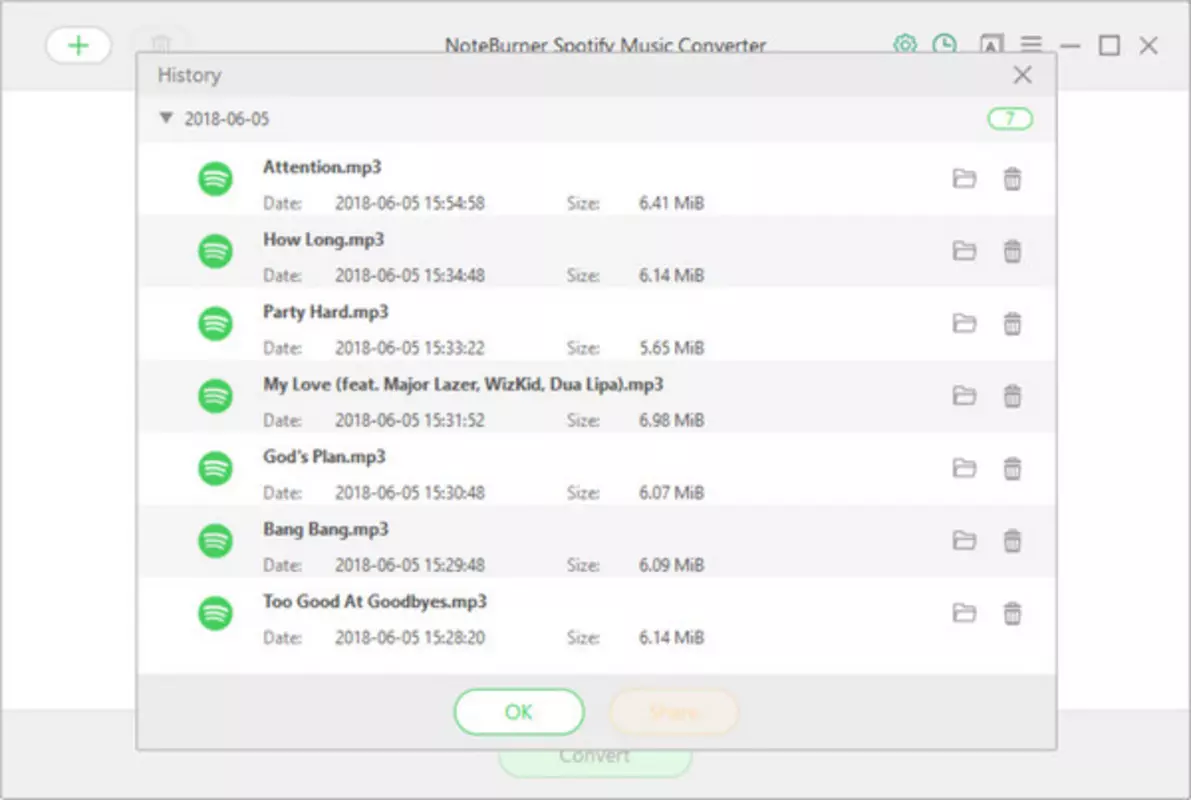The image size is (1191, 800).
Task: Minimize the NoteBurner window
Action: [1070, 46]
